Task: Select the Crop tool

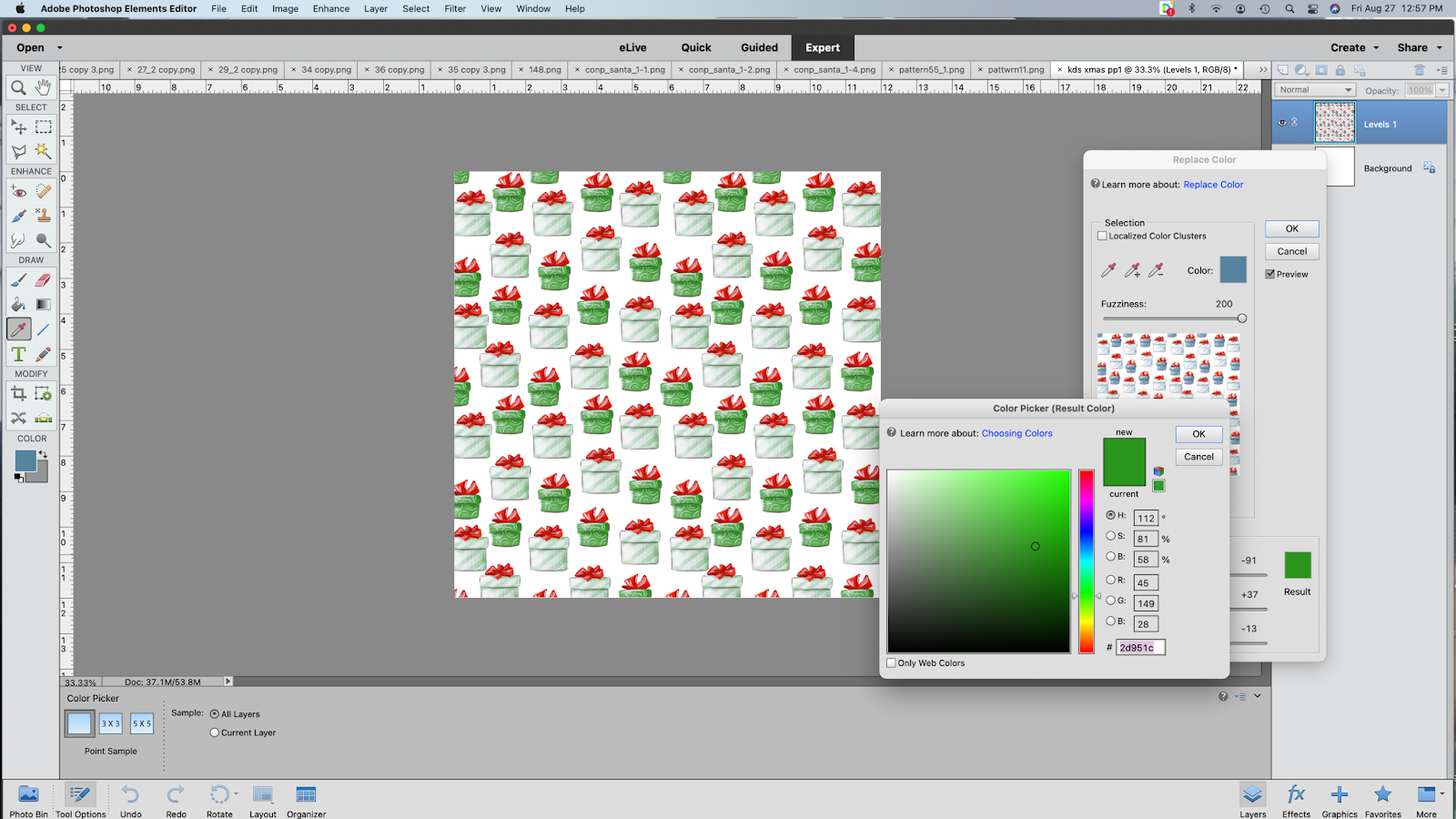Action: point(18,394)
